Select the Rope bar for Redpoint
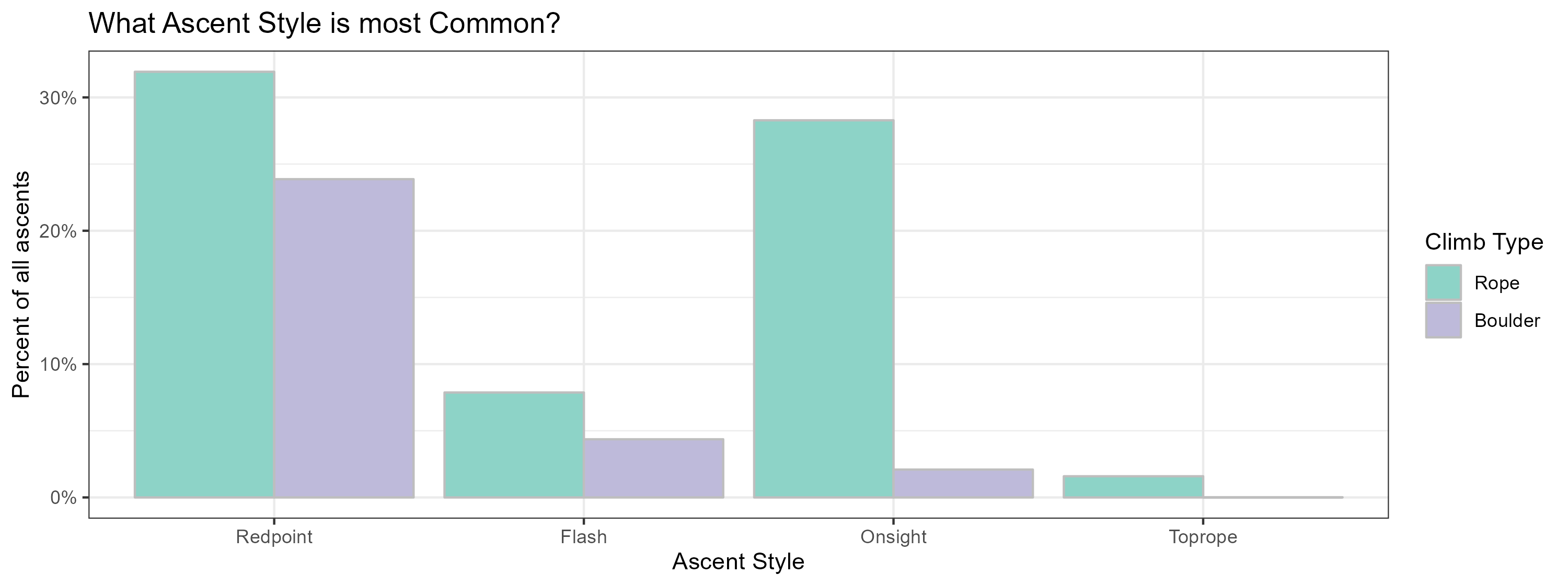This screenshot has width=1568, height=586. coord(204,284)
